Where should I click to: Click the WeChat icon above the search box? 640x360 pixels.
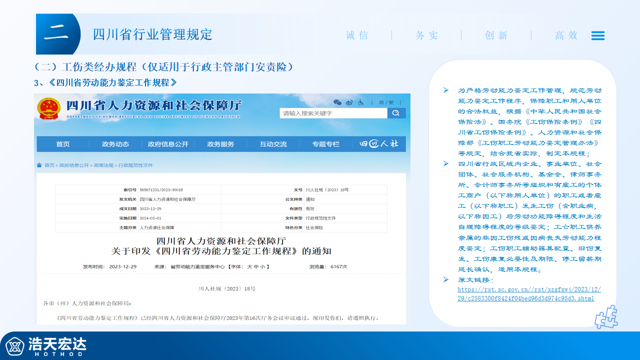[x=337, y=102]
